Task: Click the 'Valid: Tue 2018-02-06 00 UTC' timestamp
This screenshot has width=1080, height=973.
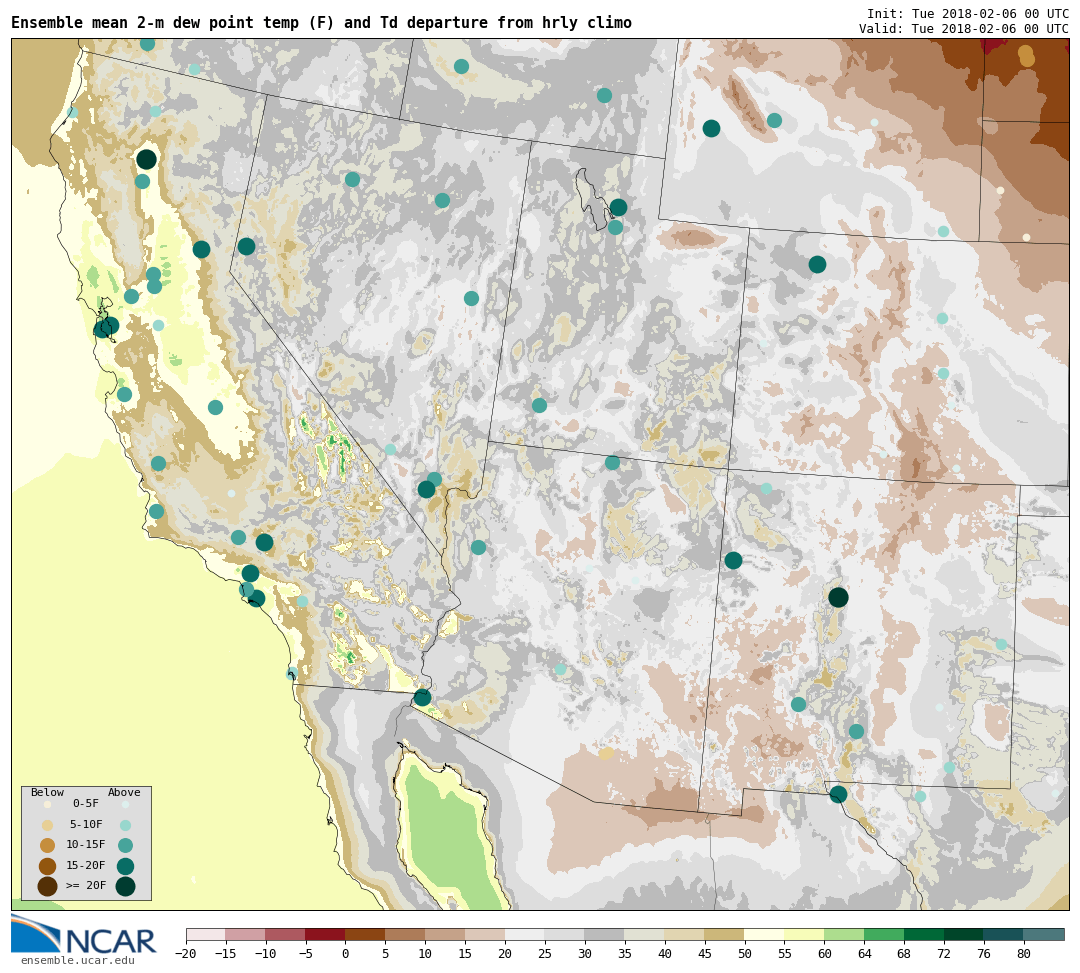Action: tap(963, 29)
